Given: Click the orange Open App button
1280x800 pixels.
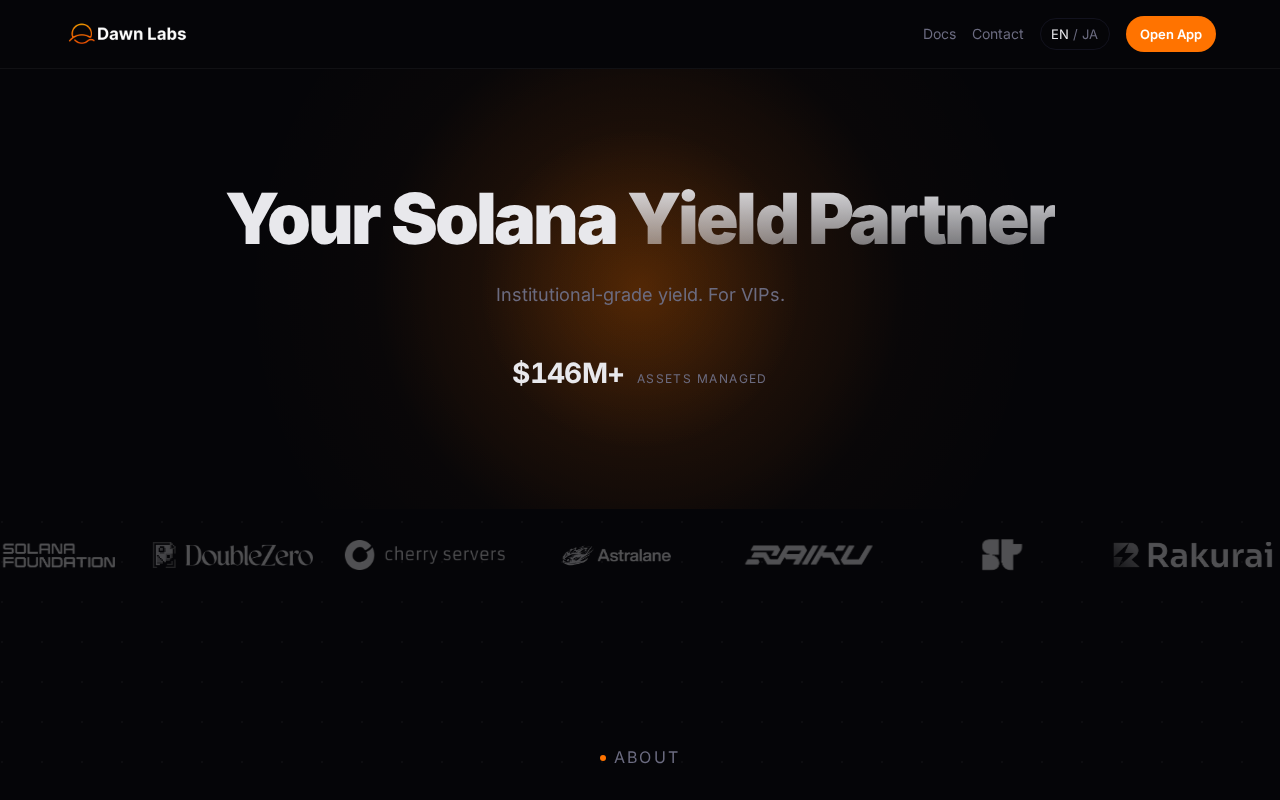Looking at the screenshot, I should (1171, 34).
